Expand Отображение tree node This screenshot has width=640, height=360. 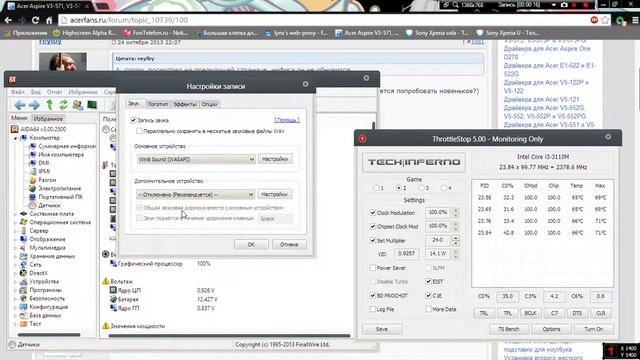coord(16,239)
